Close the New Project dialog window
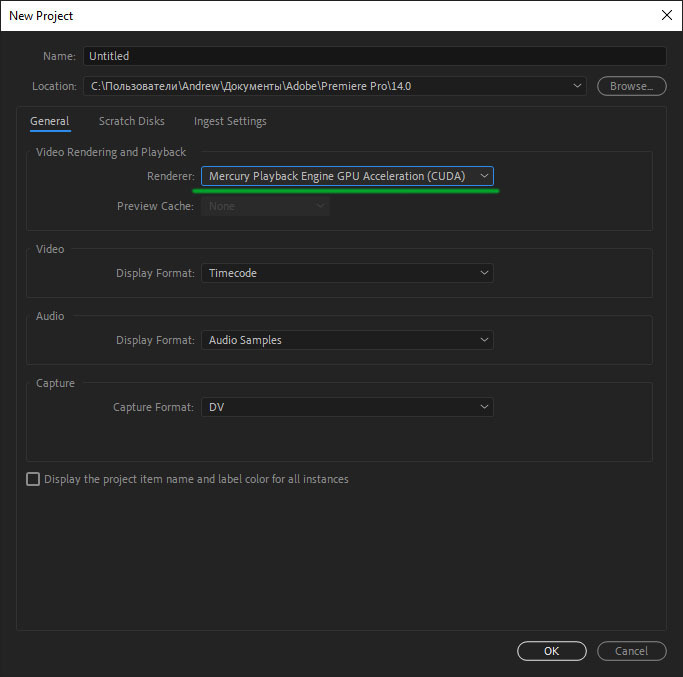 click(666, 15)
